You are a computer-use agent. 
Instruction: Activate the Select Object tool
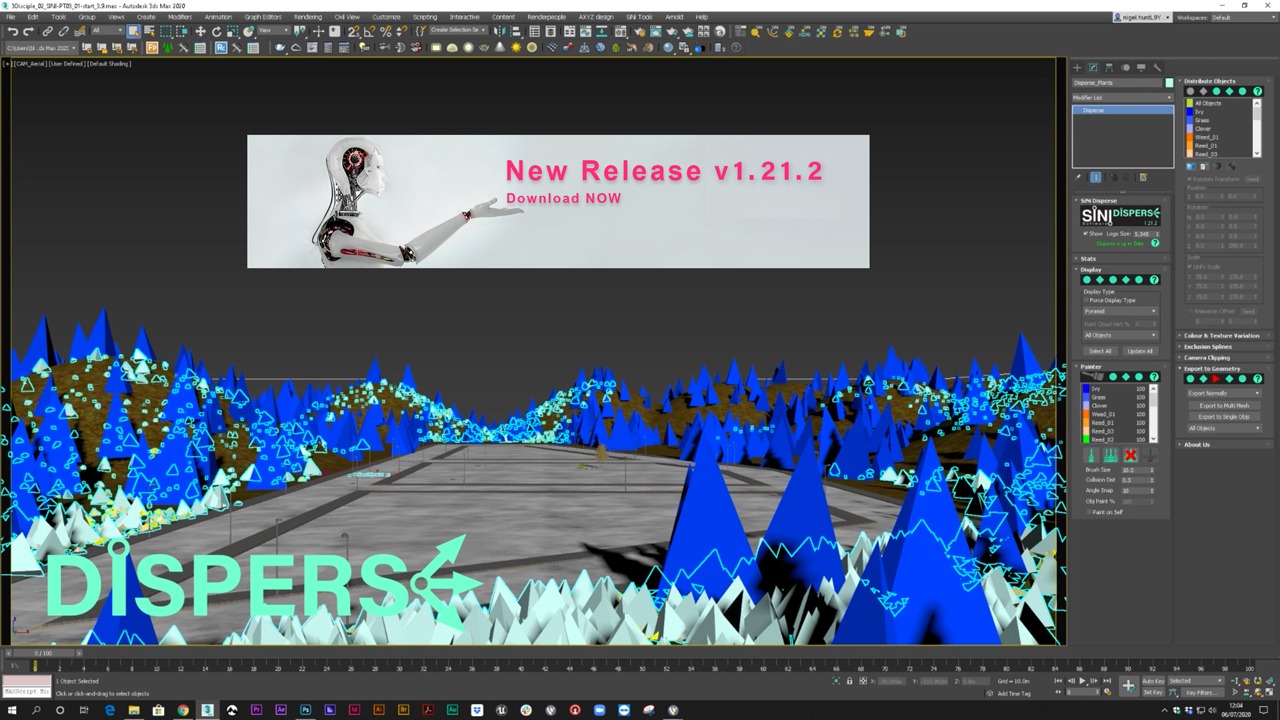click(133, 32)
